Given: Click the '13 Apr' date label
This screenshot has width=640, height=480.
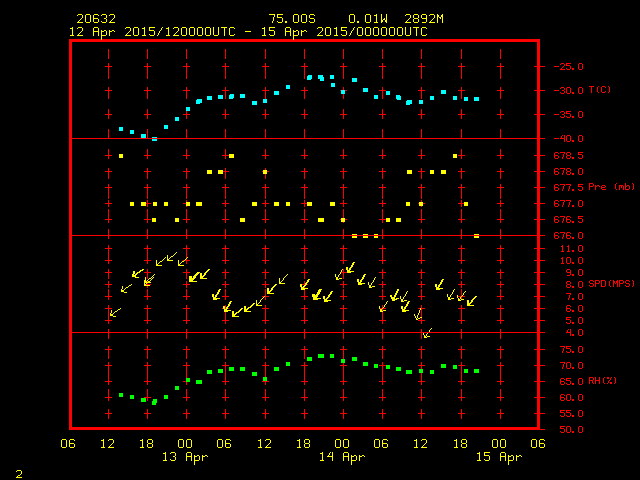Looking at the screenshot, I should pyautogui.click(x=185, y=457).
